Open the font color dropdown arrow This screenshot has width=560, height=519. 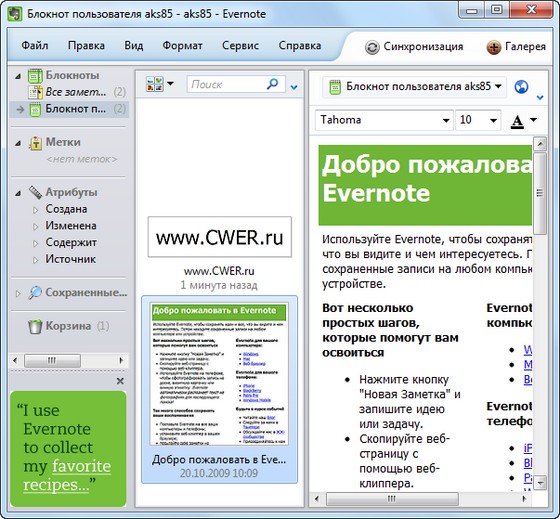(533, 120)
